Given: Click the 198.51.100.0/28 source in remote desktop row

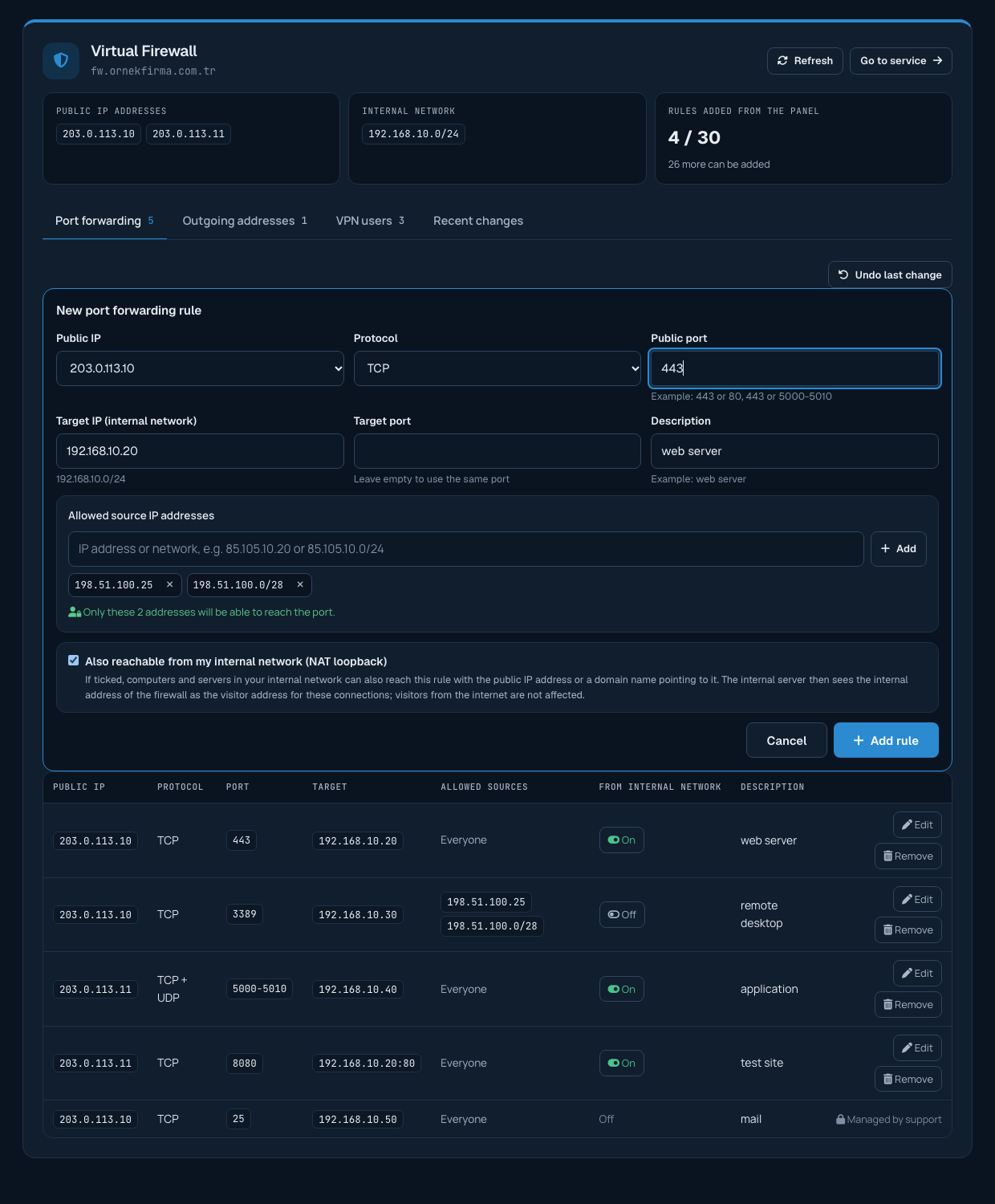Looking at the screenshot, I should point(492,926).
